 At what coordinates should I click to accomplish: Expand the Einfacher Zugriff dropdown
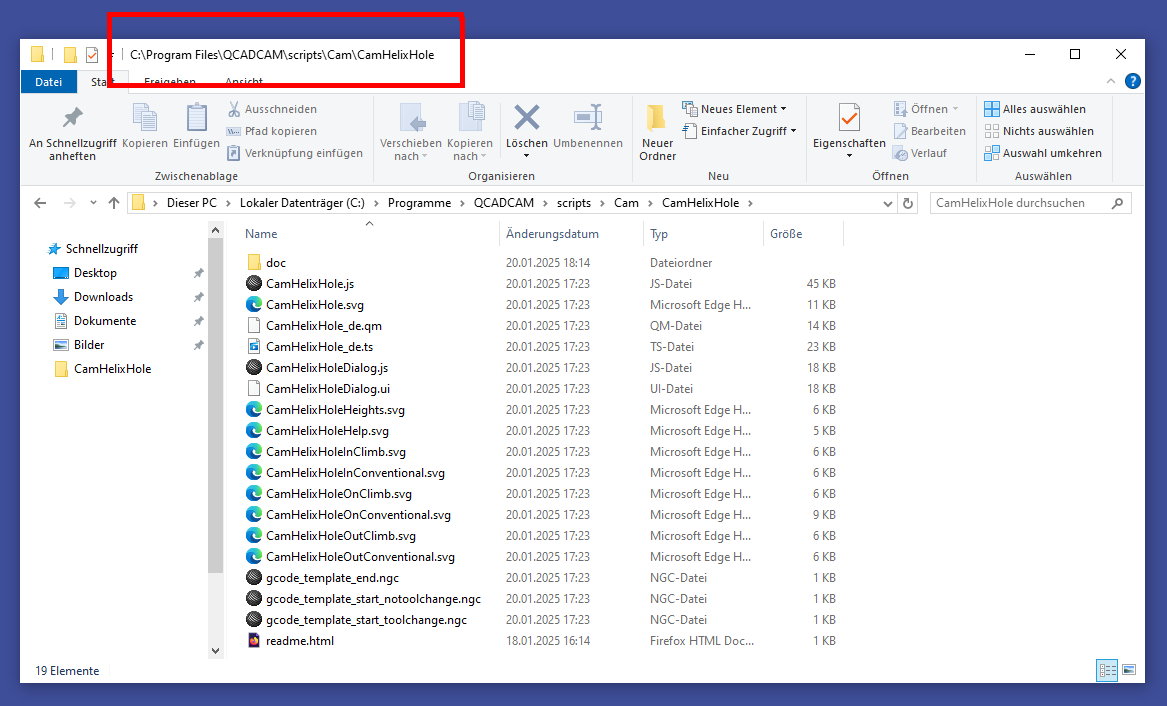(739, 131)
